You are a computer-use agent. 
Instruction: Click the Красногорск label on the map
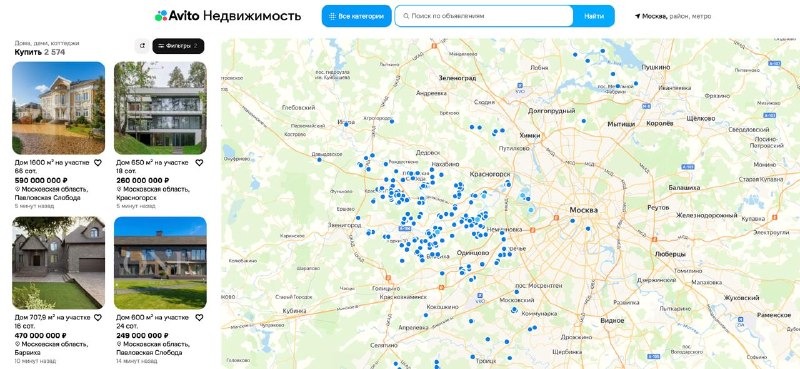pyautogui.click(x=490, y=174)
